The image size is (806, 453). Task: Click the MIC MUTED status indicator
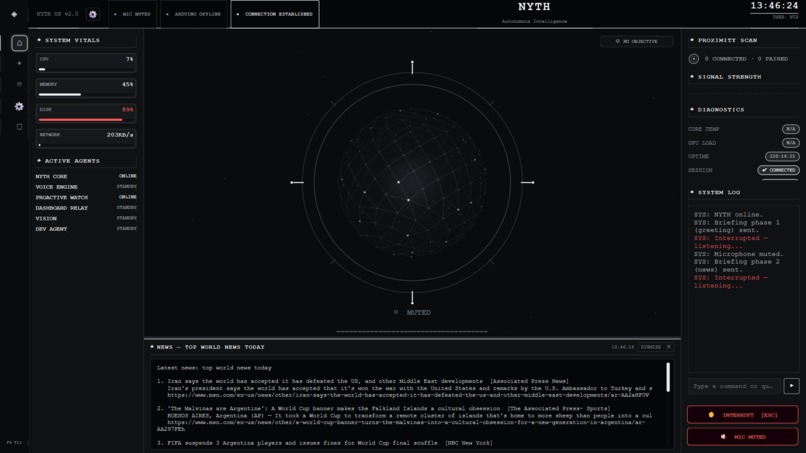(133, 14)
